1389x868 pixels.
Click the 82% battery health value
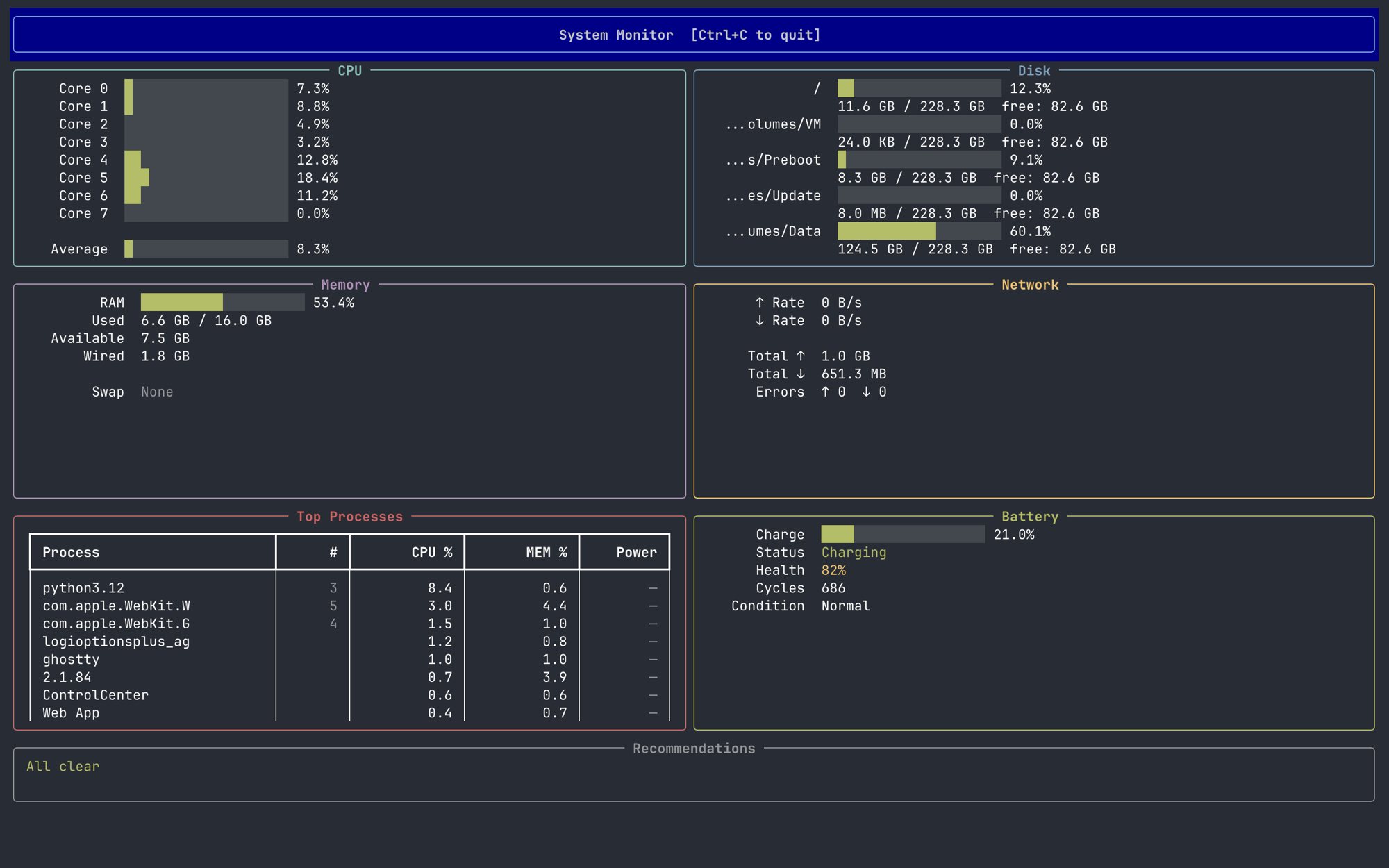tap(833, 570)
